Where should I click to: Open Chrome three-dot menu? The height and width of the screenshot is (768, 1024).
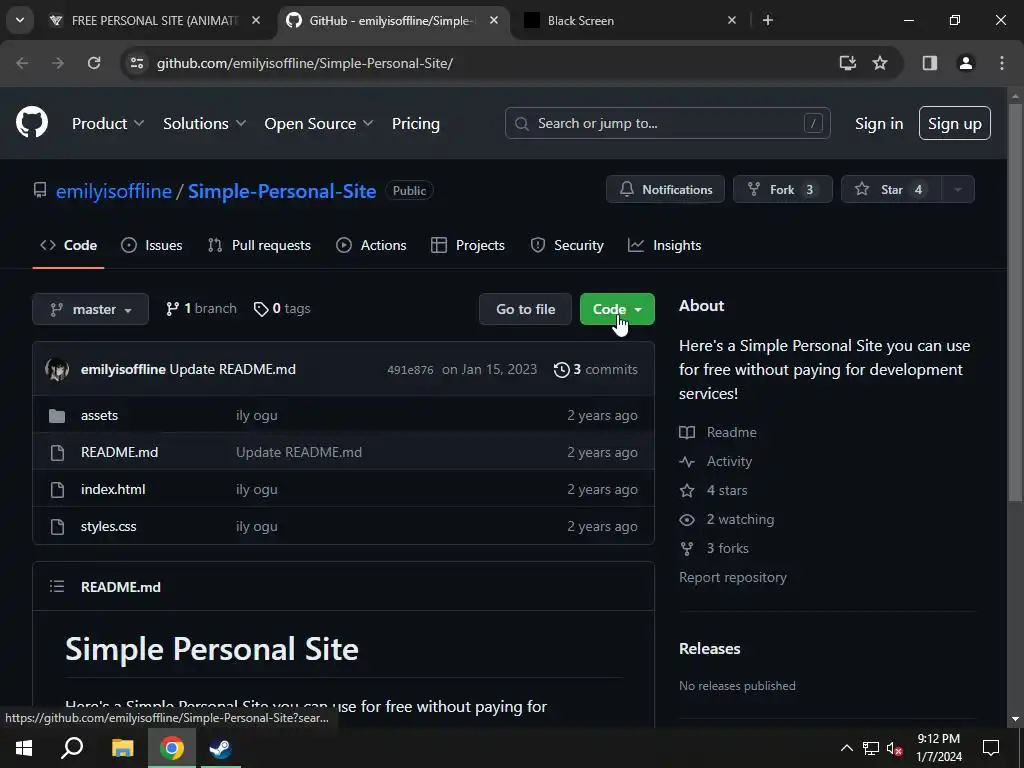pos(1002,63)
